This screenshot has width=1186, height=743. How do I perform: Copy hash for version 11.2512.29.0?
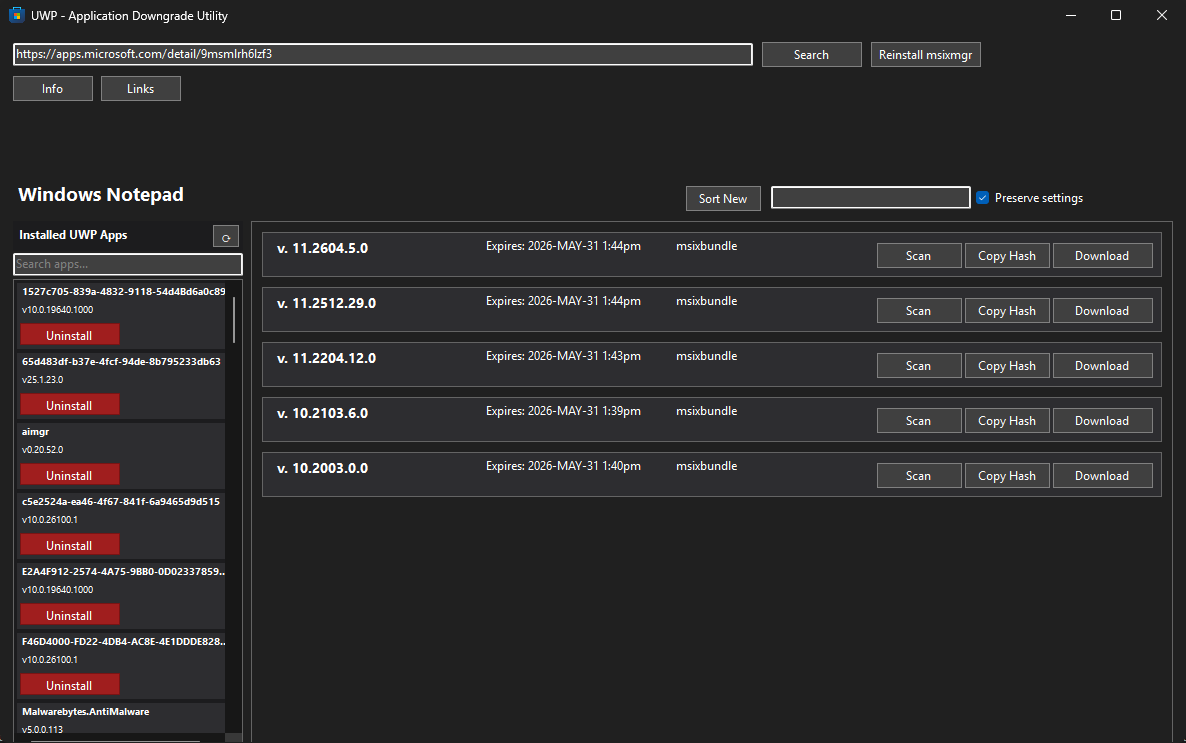[1007, 311]
